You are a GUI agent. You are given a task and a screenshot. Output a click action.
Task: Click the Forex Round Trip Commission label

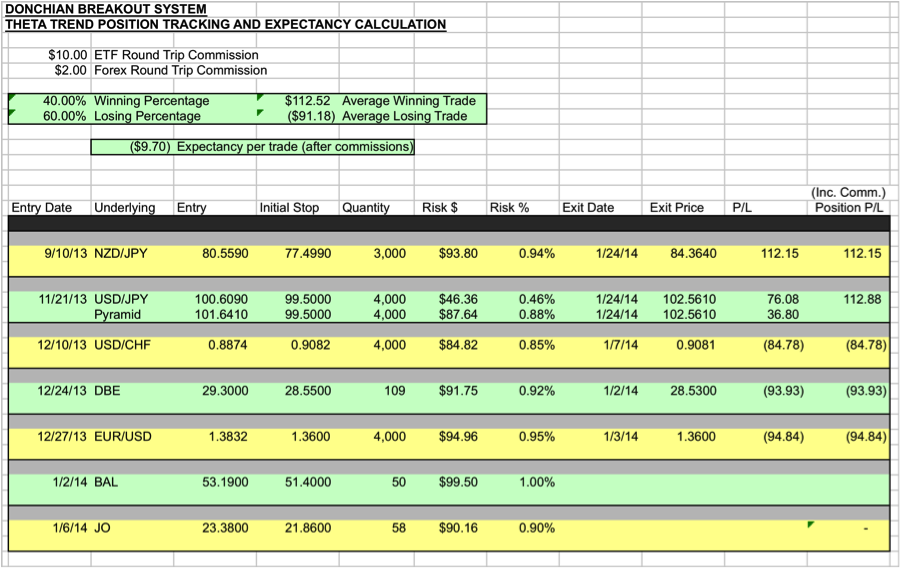(180, 70)
